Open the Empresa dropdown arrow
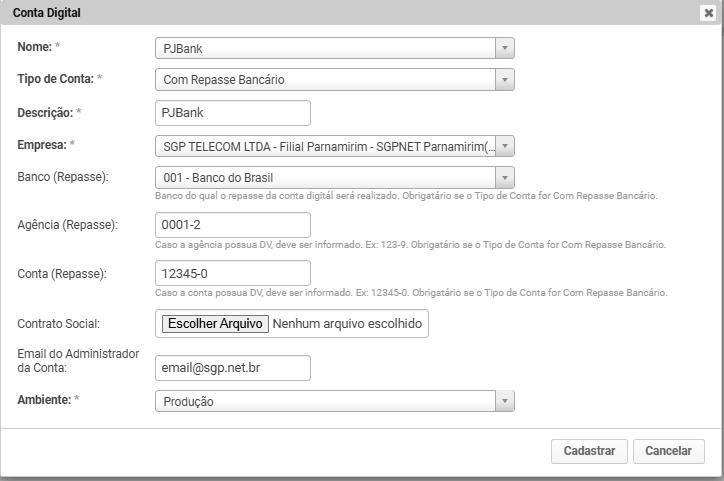724x481 pixels. [x=505, y=146]
